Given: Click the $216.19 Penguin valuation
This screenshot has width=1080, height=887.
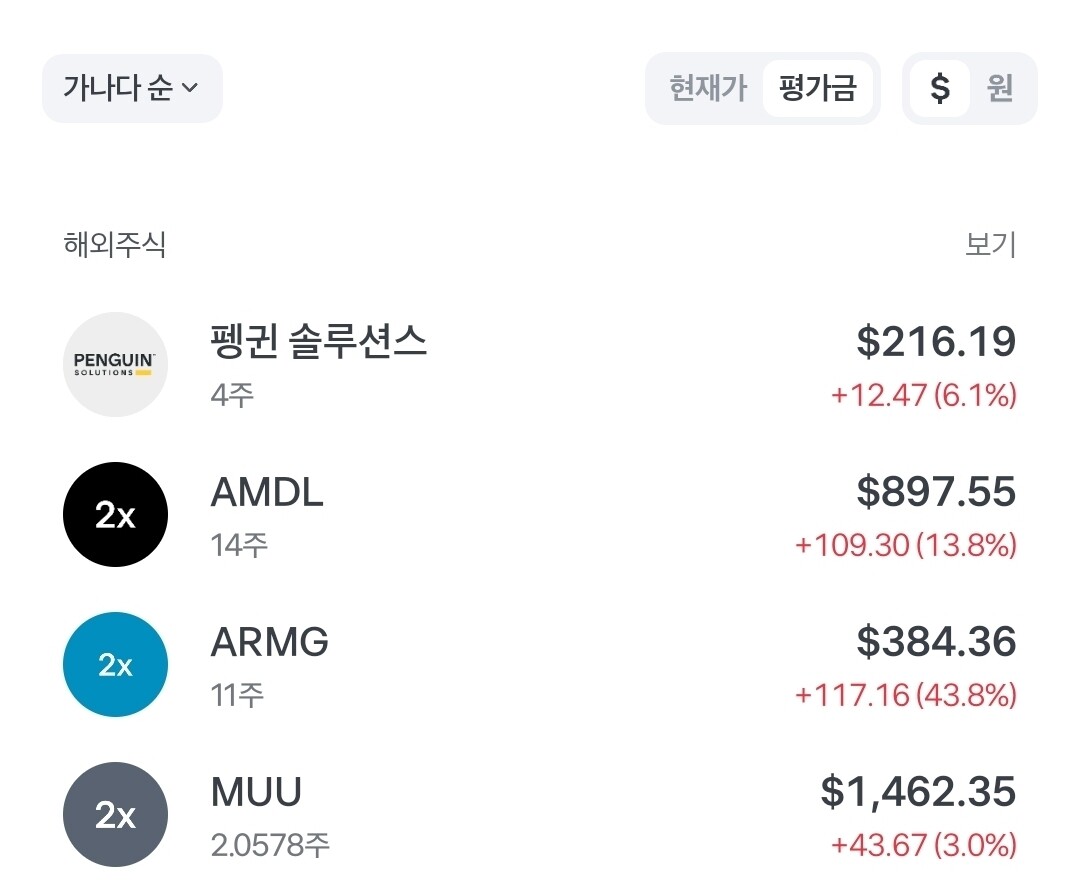Looking at the screenshot, I should click(x=936, y=342).
